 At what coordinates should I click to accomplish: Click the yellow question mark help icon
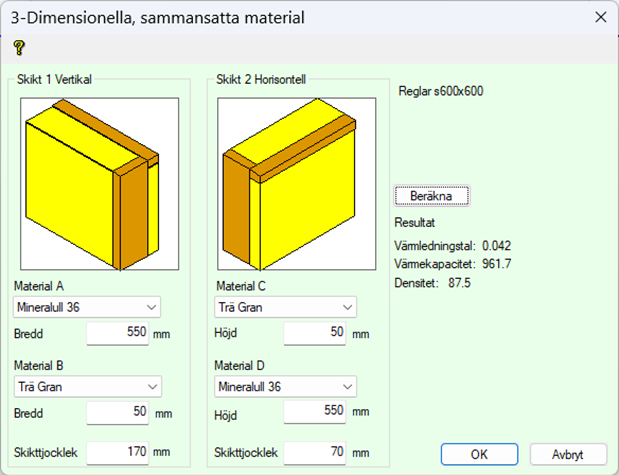tap(18, 48)
